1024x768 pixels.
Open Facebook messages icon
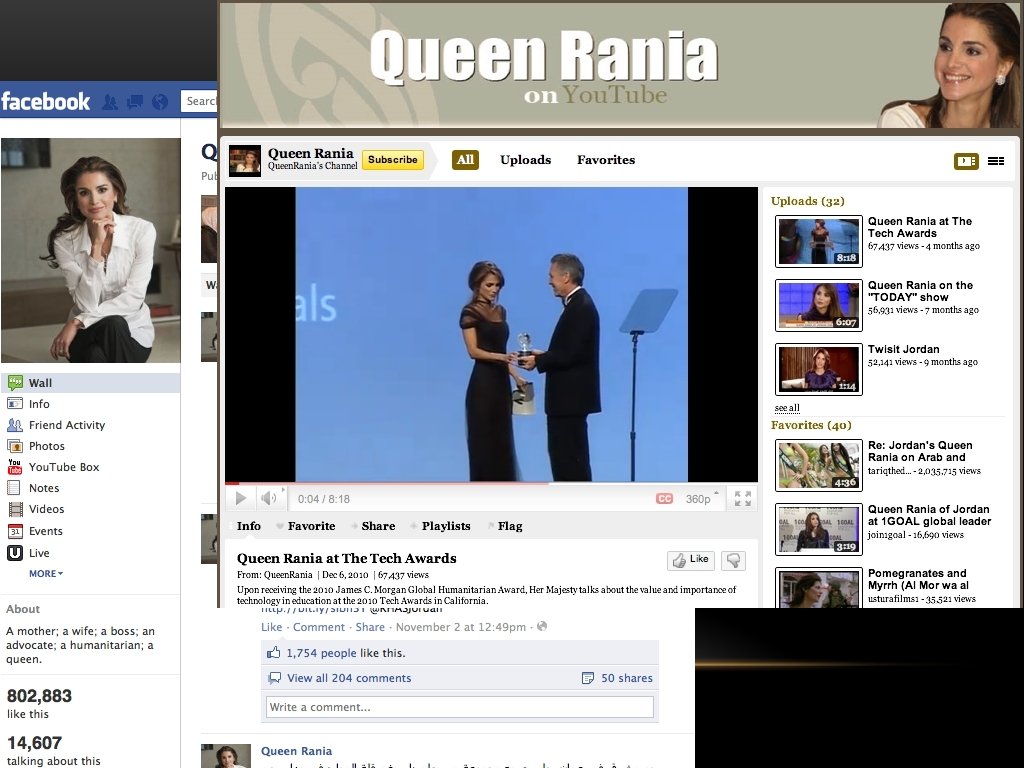point(135,102)
